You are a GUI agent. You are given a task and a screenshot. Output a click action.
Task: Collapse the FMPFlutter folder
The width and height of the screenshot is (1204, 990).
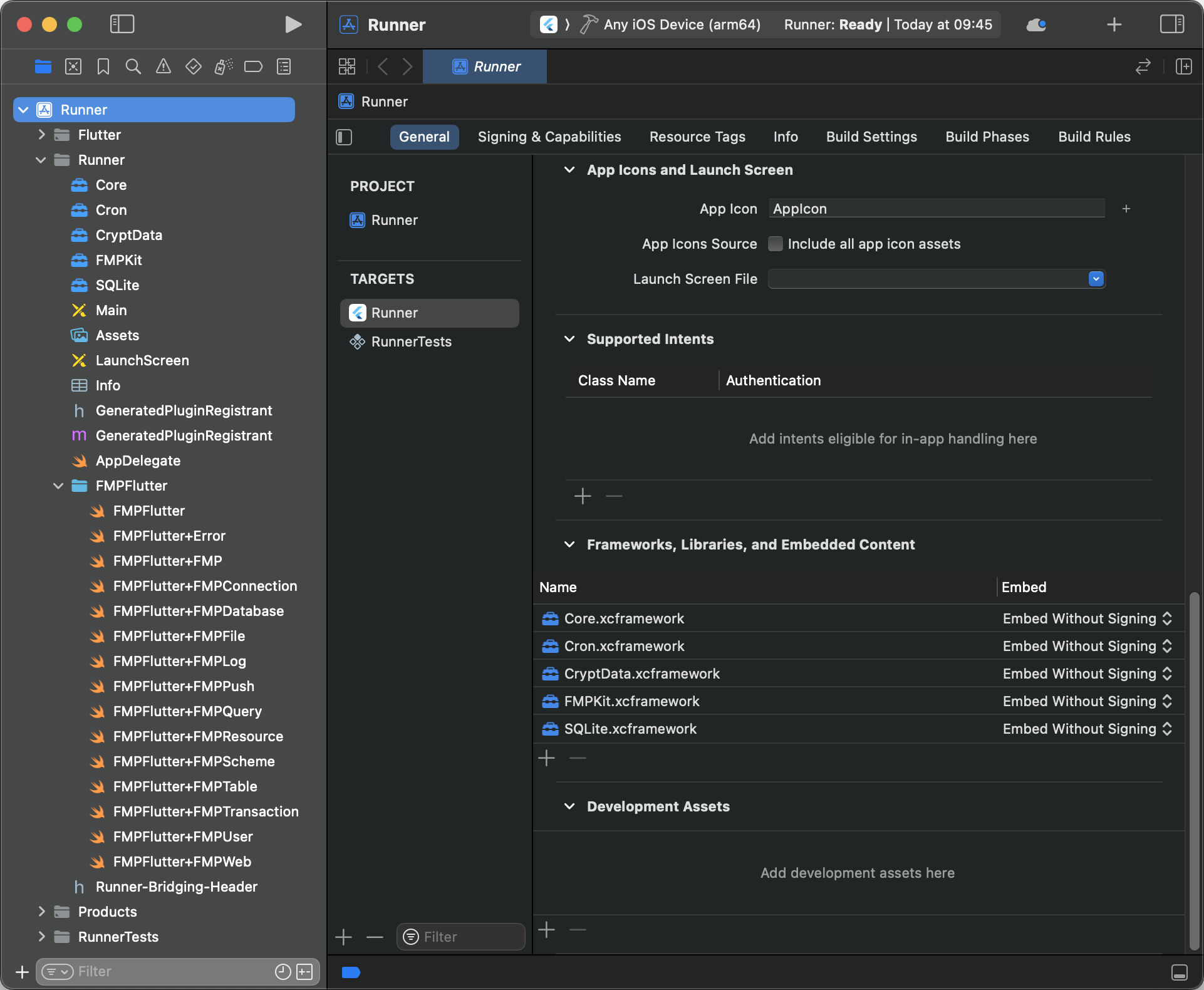[x=58, y=486]
